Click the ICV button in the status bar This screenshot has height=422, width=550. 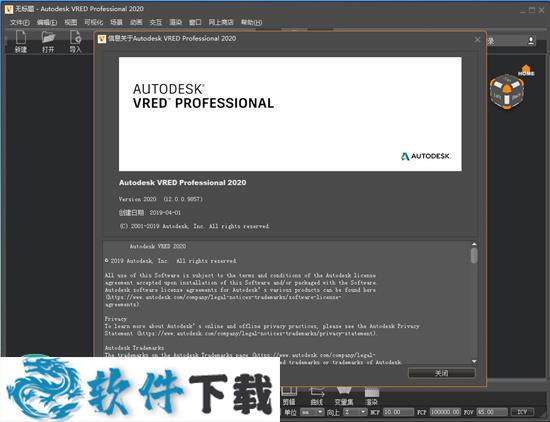coord(522,412)
